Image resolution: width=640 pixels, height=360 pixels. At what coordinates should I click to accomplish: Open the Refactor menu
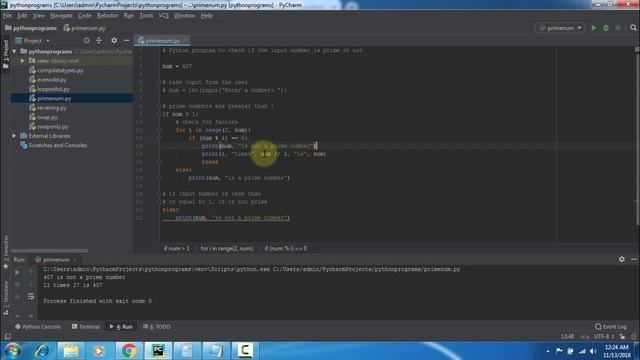pos(107,16)
